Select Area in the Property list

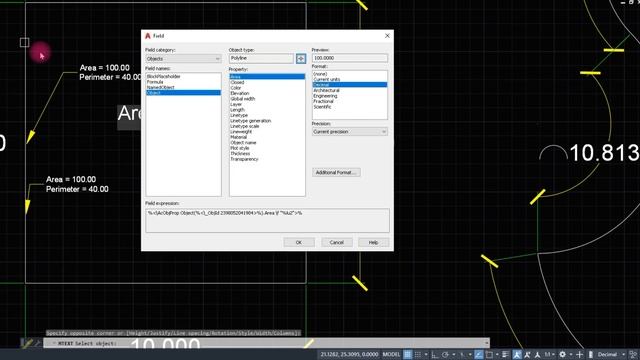(x=267, y=77)
